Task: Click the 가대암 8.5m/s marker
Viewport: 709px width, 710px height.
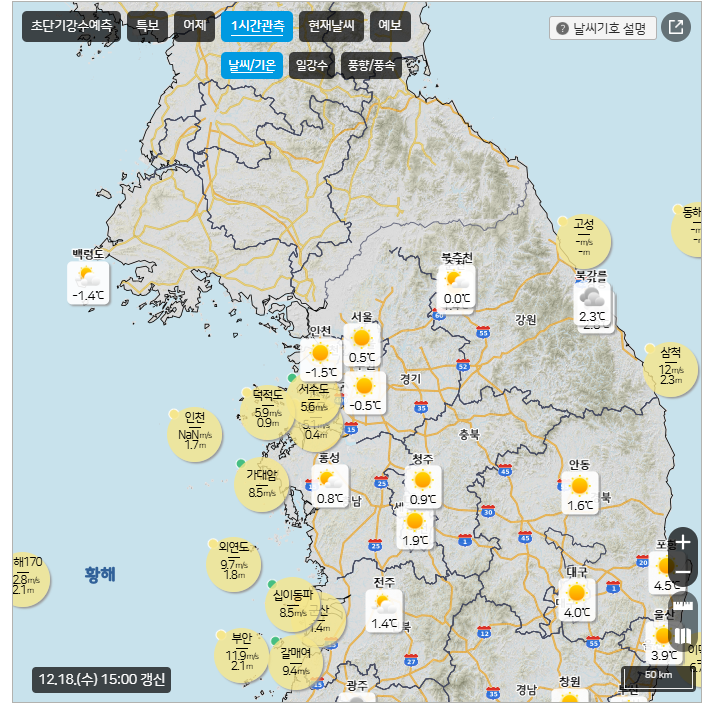Action: (x=262, y=485)
